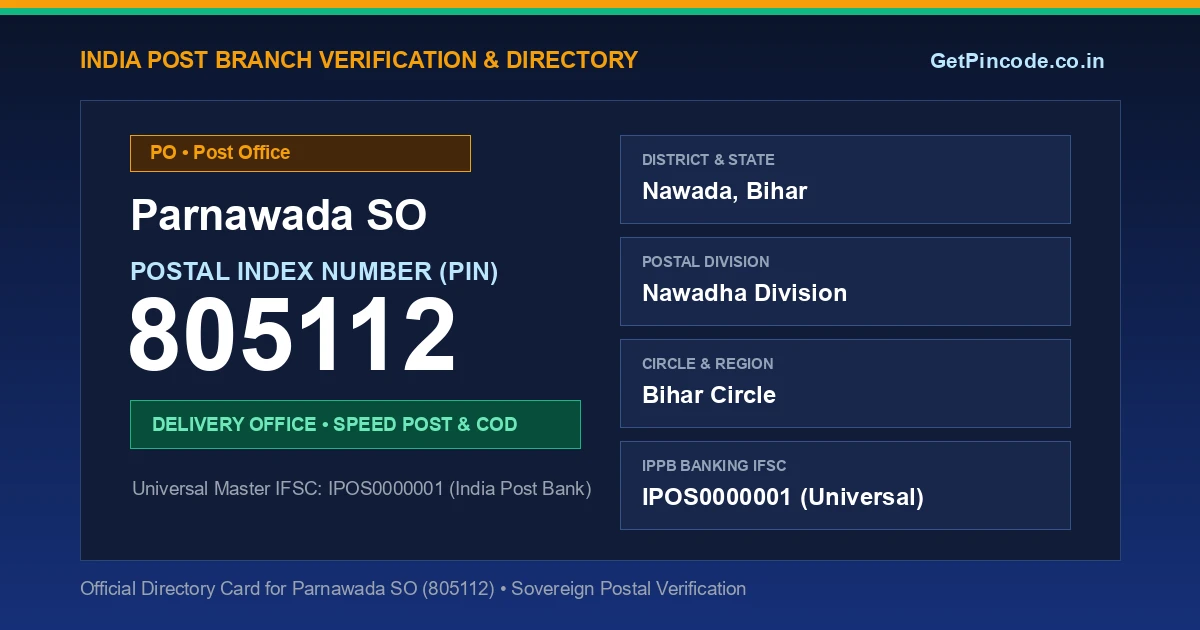The image size is (1200, 630).
Task: Click the Parnawada SO branch name
Action: (x=279, y=216)
